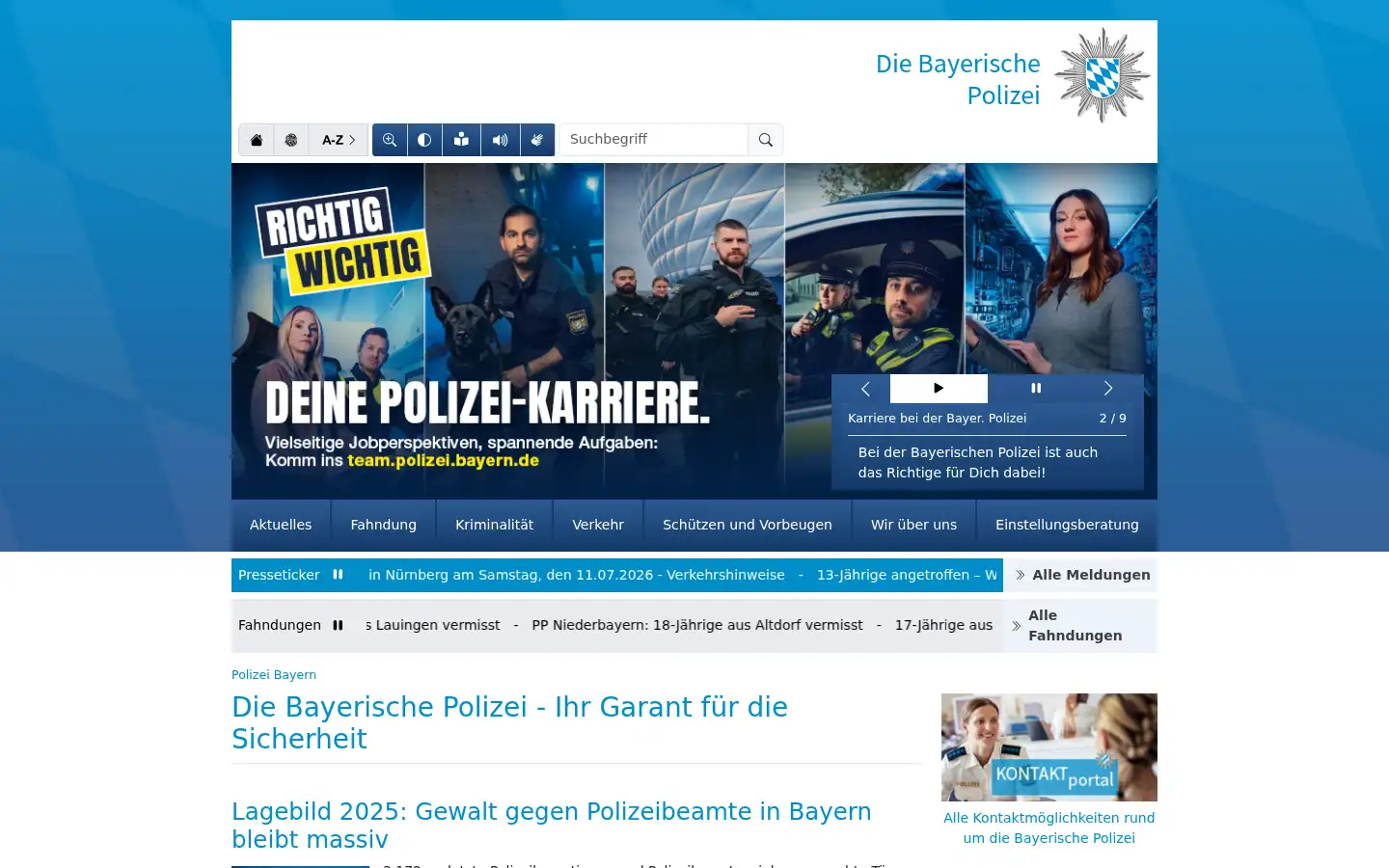The height and width of the screenshot is (868, 1389).
Task: Click the Karriere bei der Bayer. Polizei caption
Action: [938, 419]
